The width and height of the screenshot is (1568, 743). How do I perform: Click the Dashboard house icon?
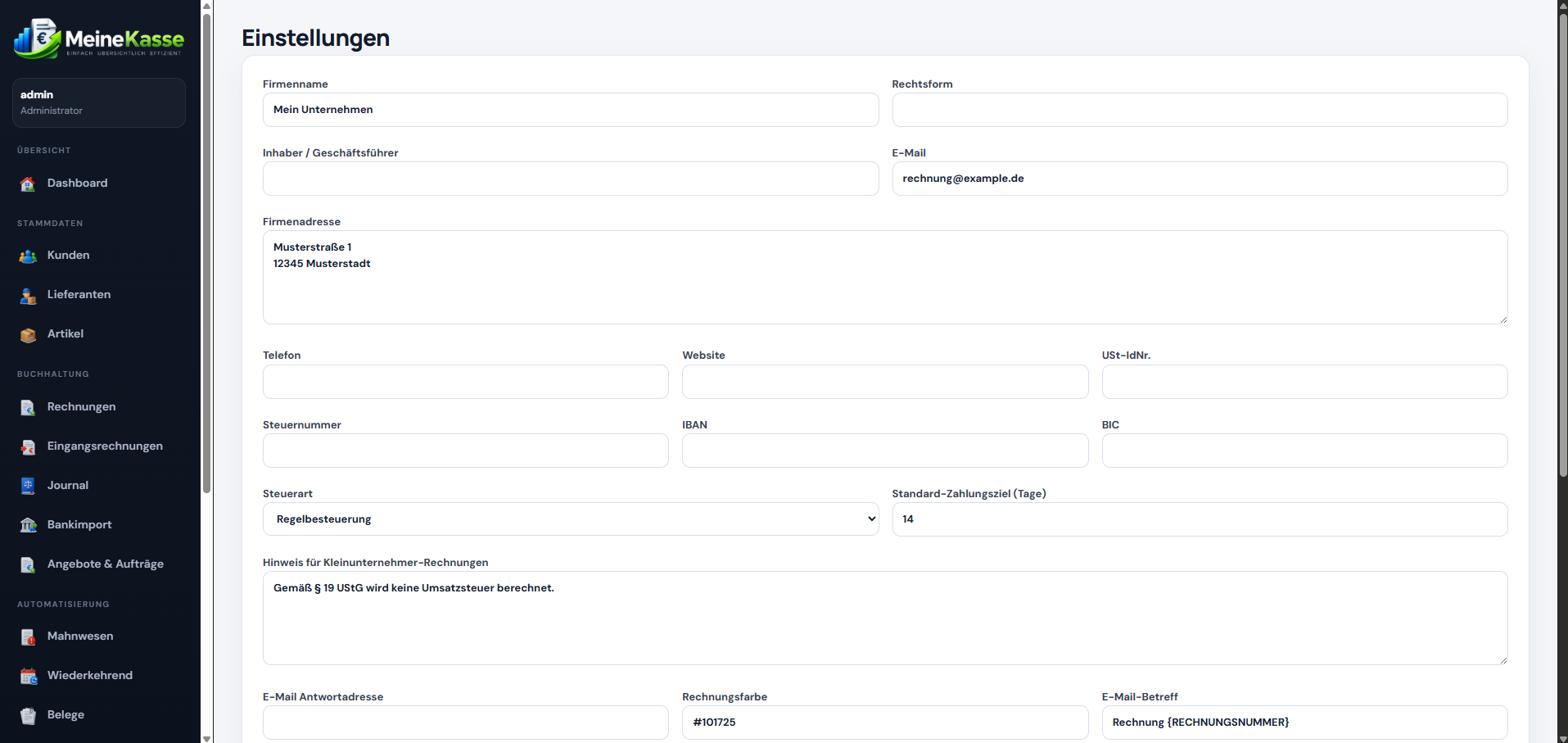click(28, 183)
